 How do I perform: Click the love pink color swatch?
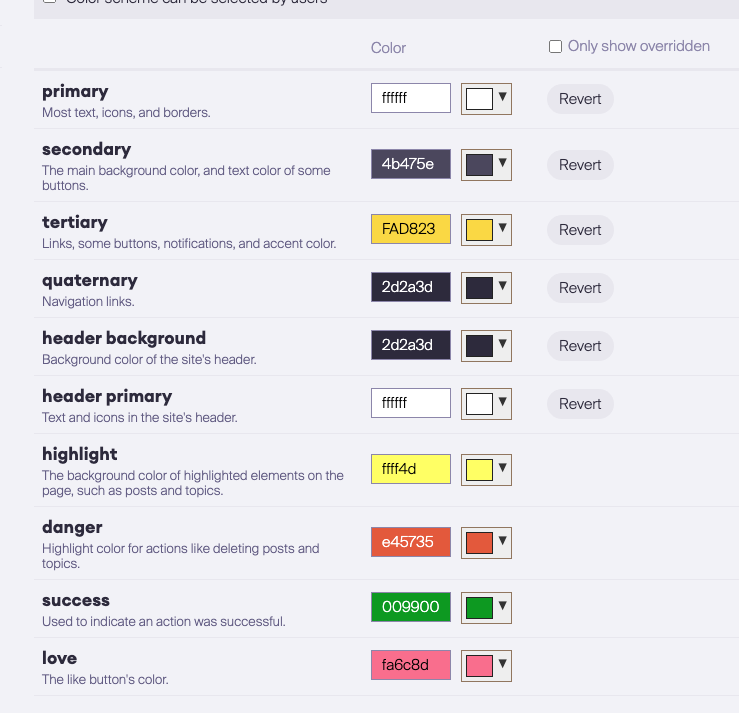point(486,665)
